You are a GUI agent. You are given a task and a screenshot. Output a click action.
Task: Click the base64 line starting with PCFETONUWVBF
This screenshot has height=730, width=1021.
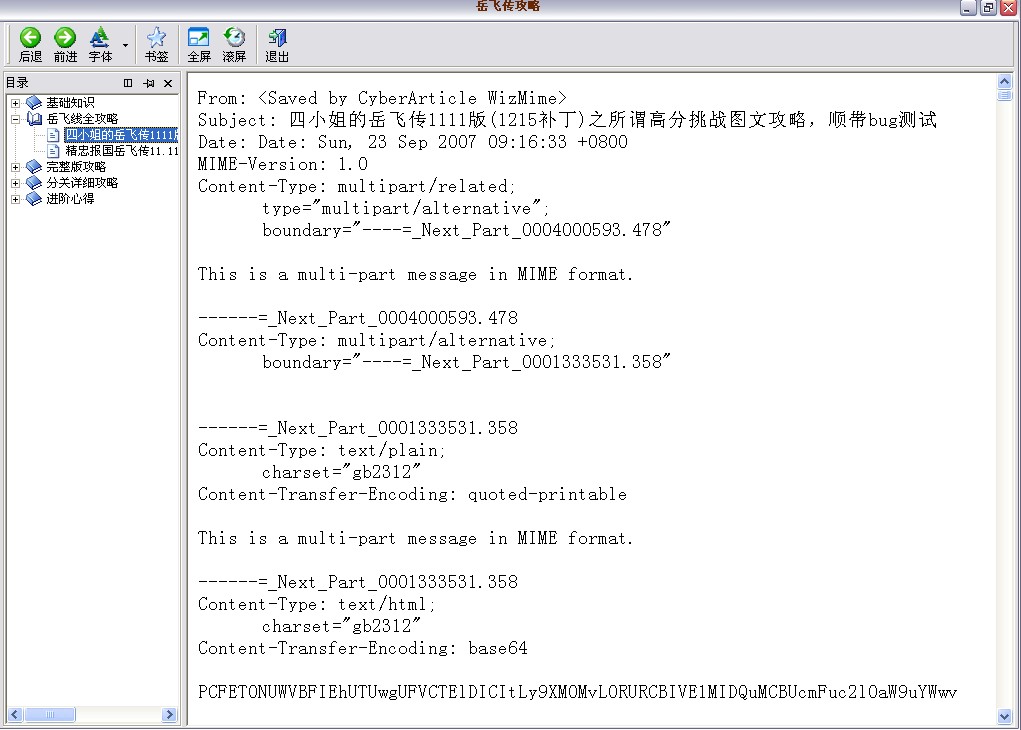[x=578, y=692]
